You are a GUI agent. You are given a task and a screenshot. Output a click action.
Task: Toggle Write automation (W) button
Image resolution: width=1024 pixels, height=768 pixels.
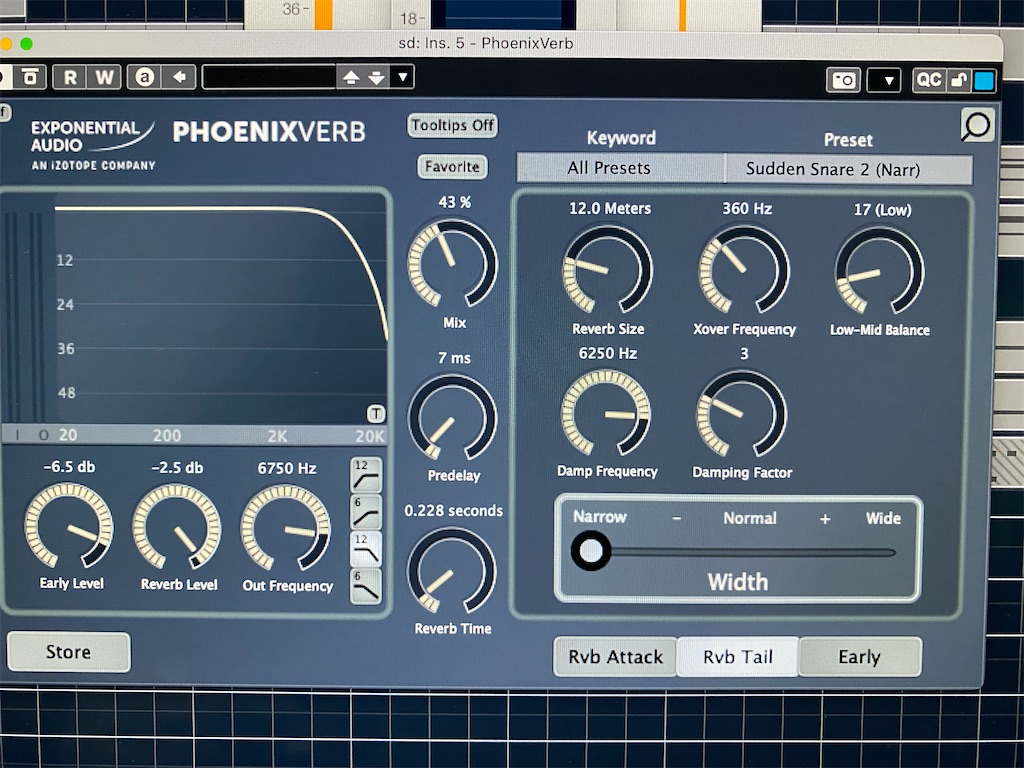(104, 77)
